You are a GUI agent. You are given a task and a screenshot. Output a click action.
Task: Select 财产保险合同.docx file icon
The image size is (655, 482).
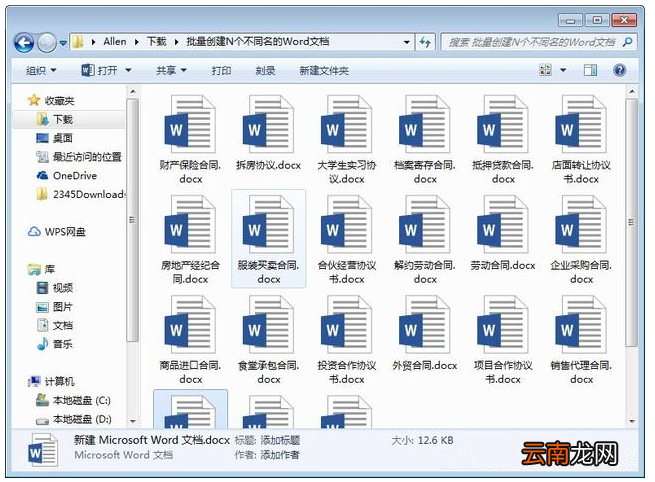pyautogui.click(x=190, y=124)
